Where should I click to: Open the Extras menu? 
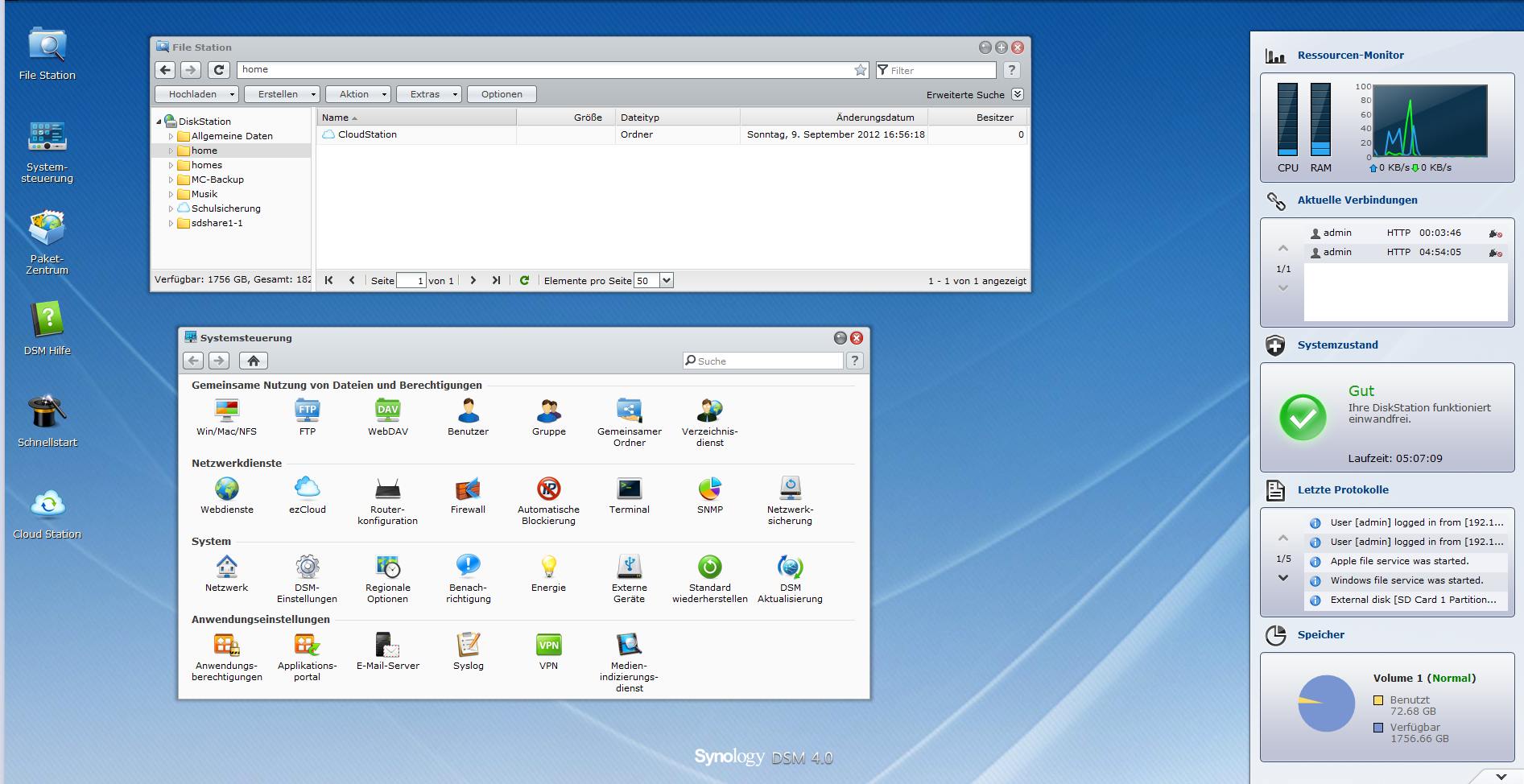[x=428, y=94]
